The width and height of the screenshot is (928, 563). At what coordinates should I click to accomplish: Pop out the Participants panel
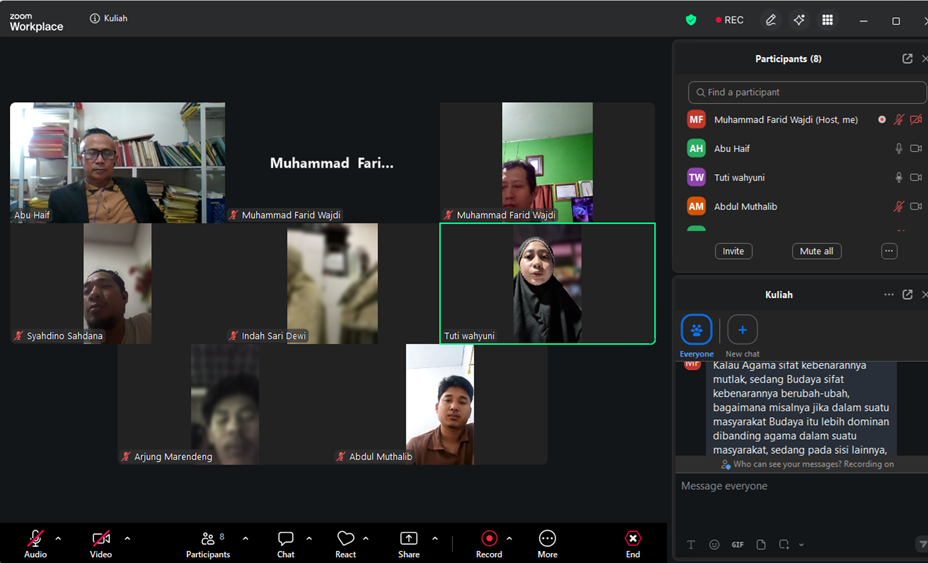(x=907, y=59)
